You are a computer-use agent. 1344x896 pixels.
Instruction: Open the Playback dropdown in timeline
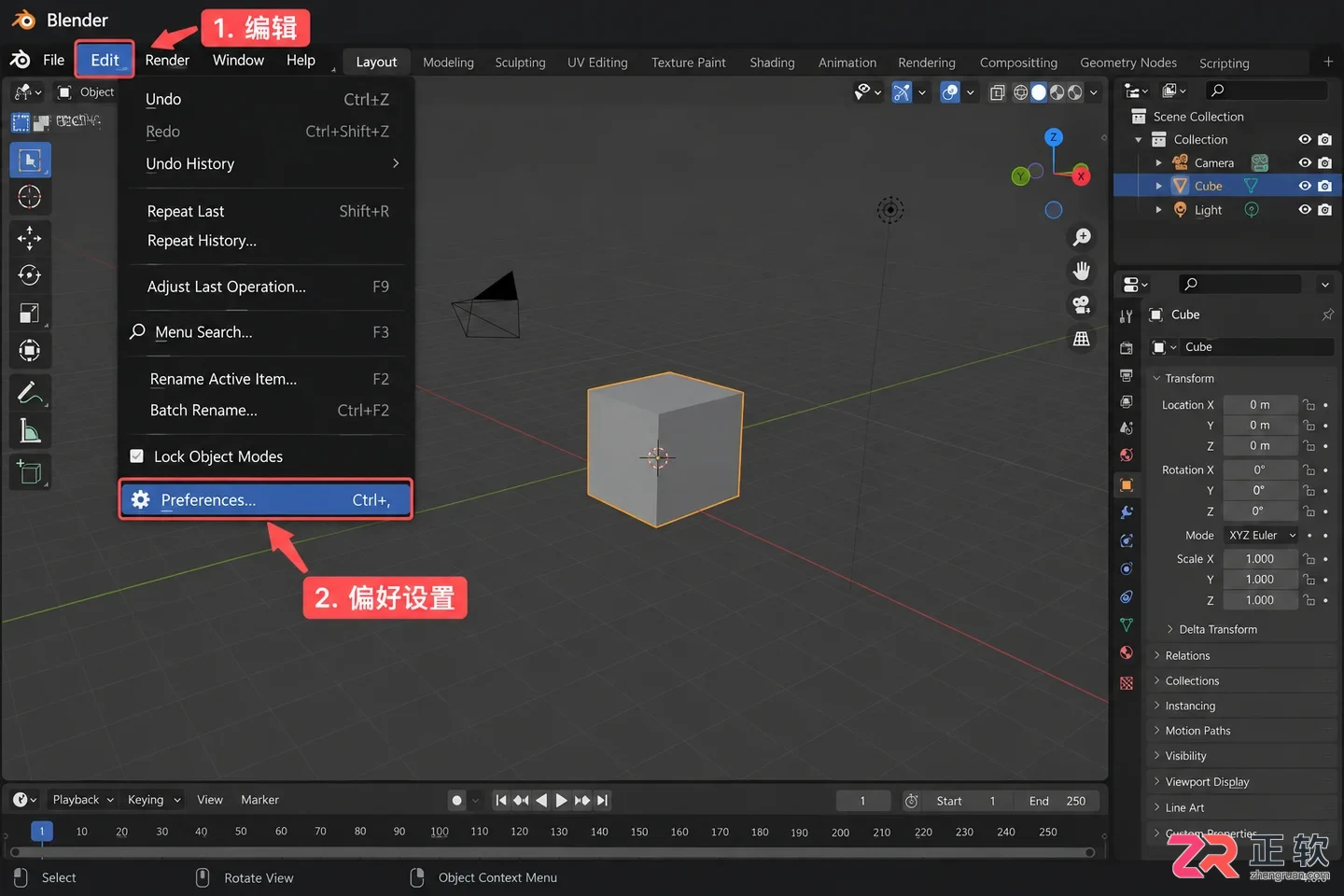83,800
